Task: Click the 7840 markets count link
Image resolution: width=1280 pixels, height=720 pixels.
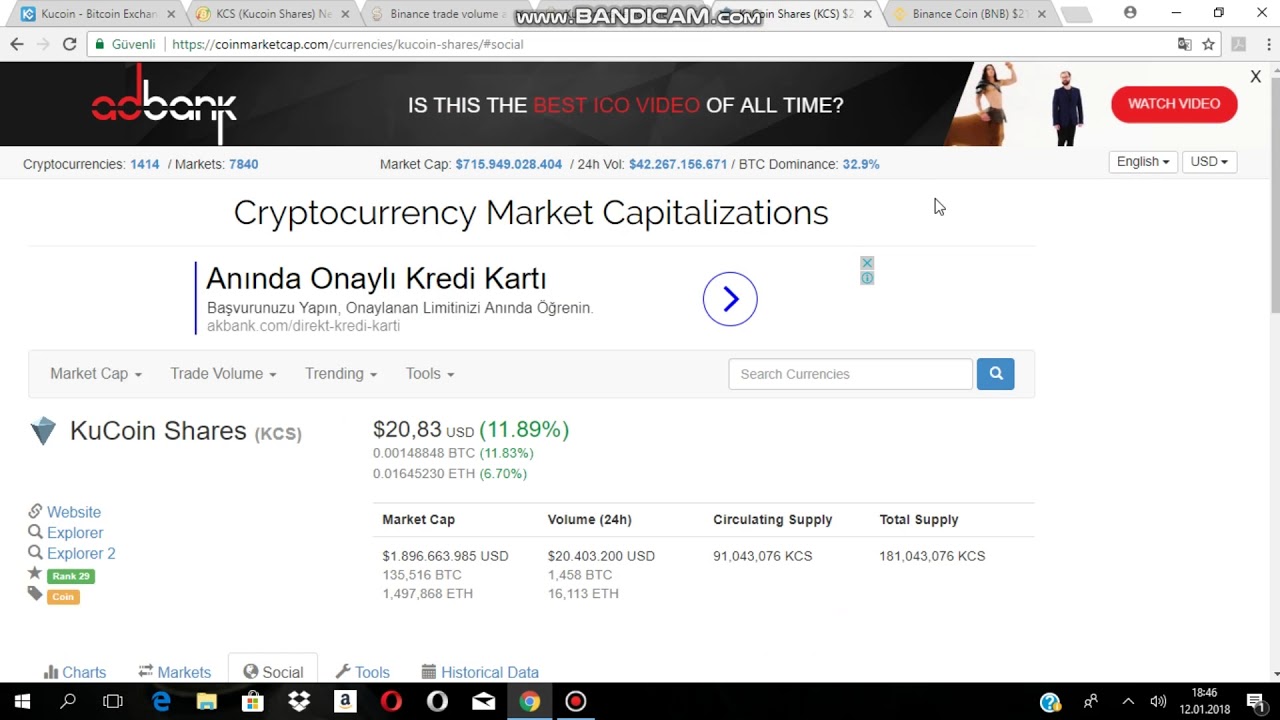Action: coord(244,164)
